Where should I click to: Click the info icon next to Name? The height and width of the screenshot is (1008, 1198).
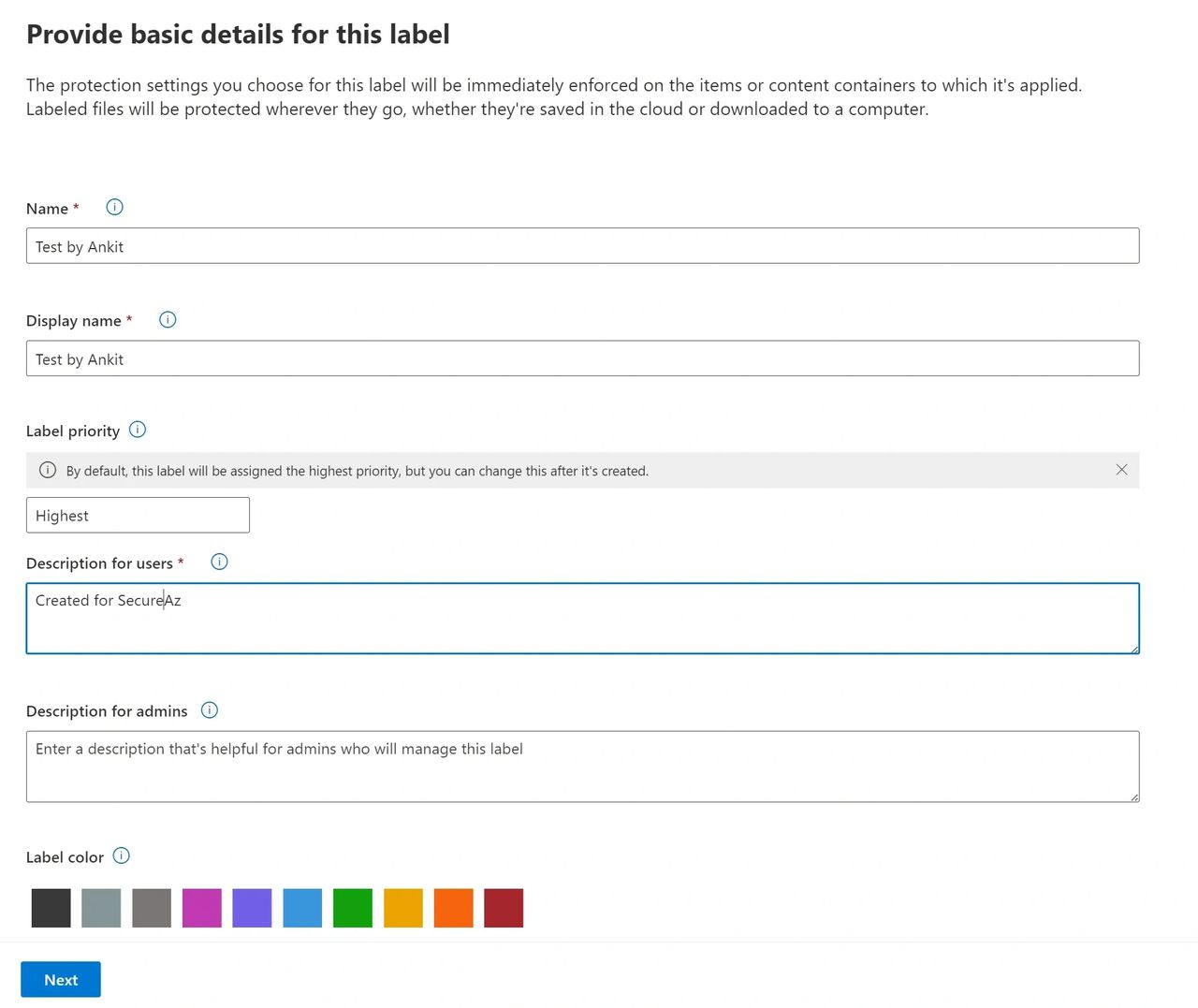coord(114,208)
